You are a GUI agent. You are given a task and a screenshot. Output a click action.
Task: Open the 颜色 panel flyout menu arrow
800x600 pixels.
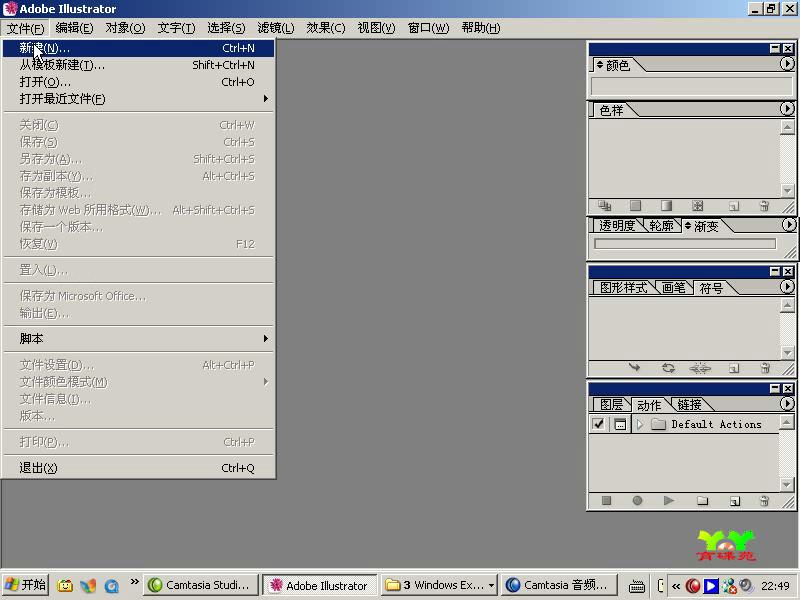(x=787, y=64)
